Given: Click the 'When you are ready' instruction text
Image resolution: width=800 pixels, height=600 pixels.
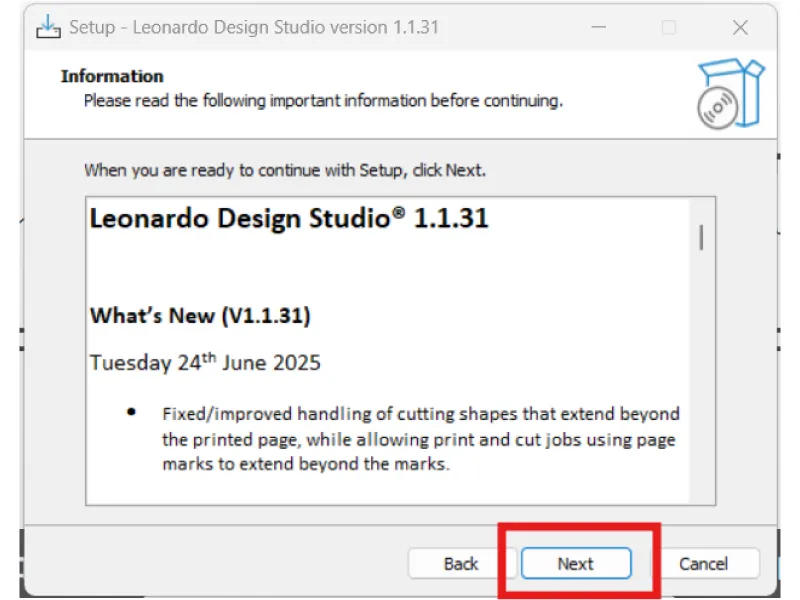Looking at the screenshot, I should (285, 170).
